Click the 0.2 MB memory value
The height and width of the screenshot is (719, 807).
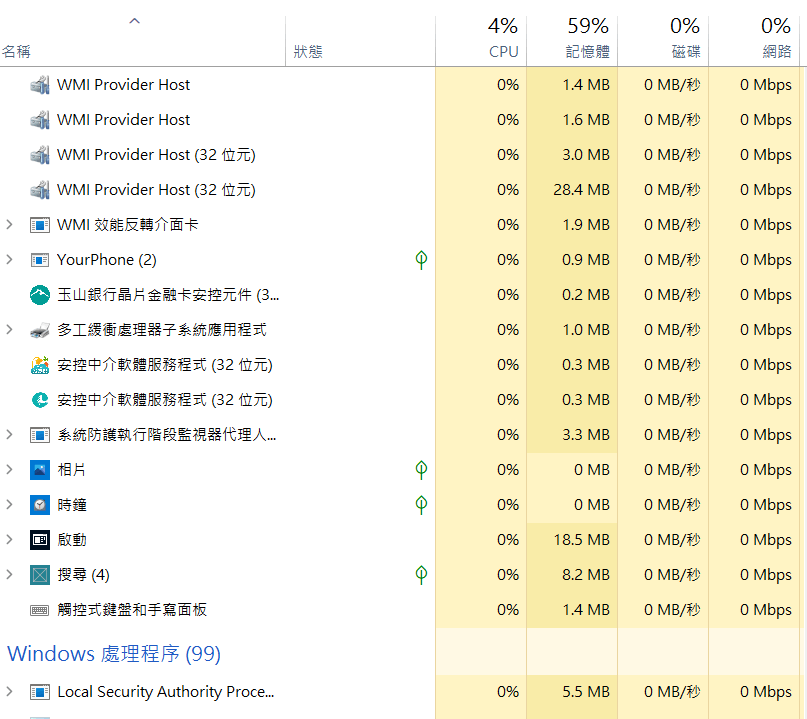[586, 295]
